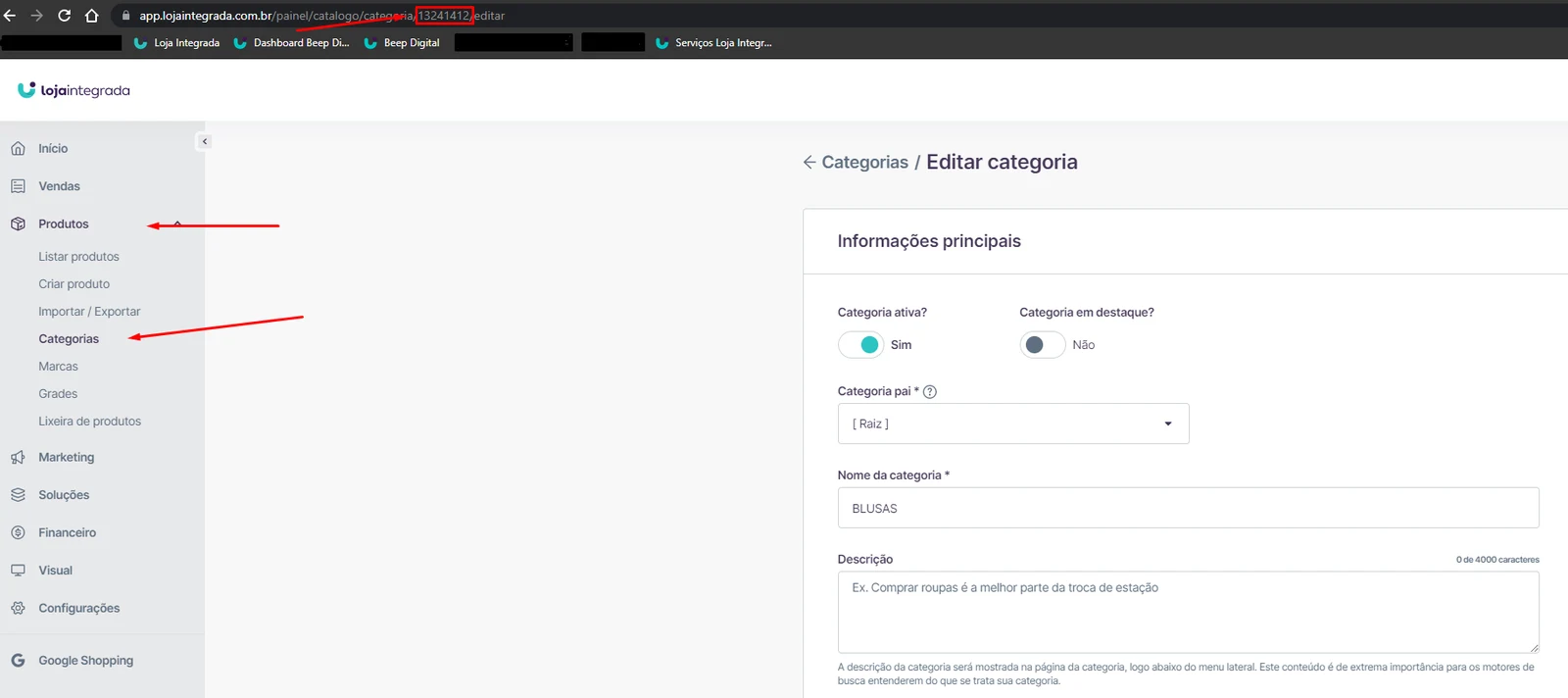Click the Início house icon
Image resolution: width=1568 pixels, height=698 pixels.
click(18, 149)
